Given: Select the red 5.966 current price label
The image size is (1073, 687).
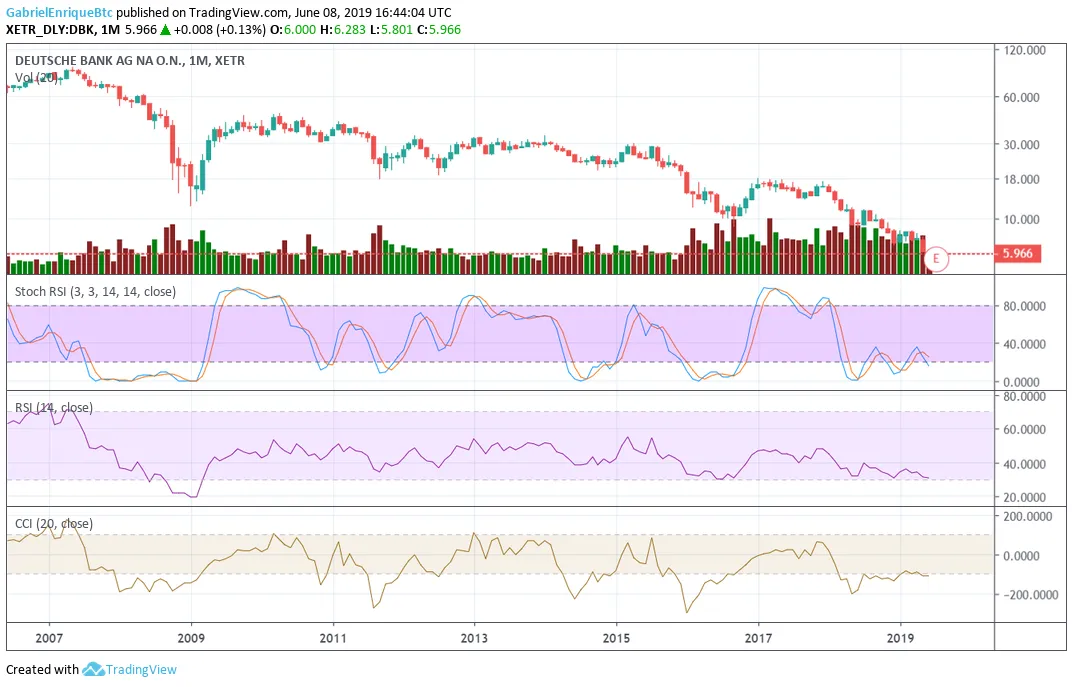Looking at the screenshot, I should tap(1018, 253).
